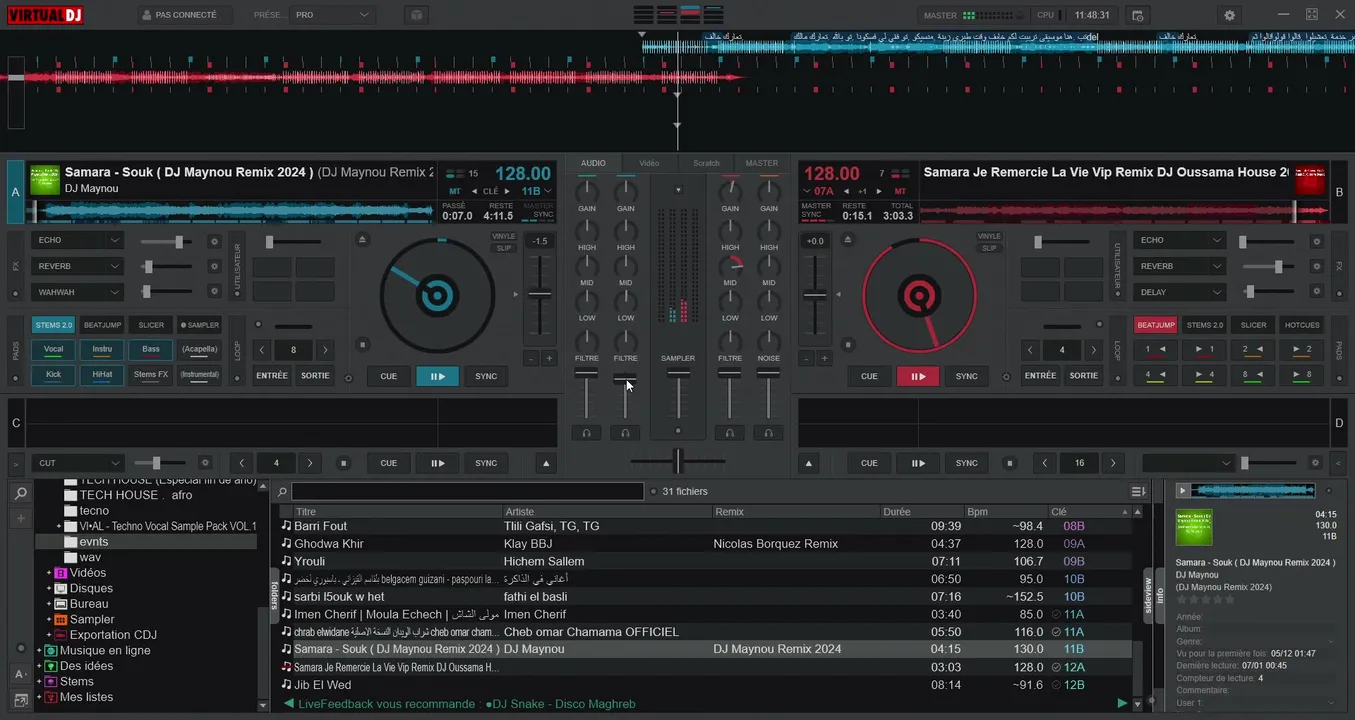Open the settings gear in the top bar
The height and width of the screenshot is (720, 1355).
pyautogui.click(x=1229, y=15)
